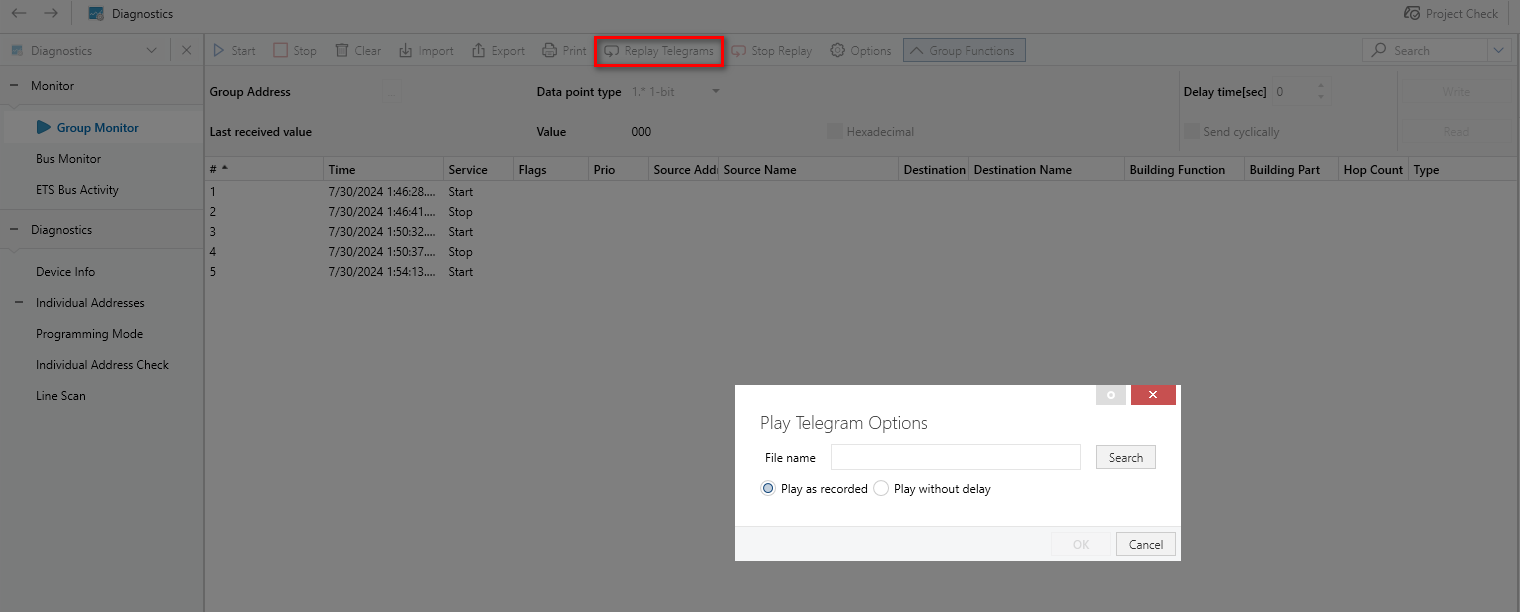Screen dimensions: 1520x612
Task: Collapse the Monitor section
Action: (14, 86)
